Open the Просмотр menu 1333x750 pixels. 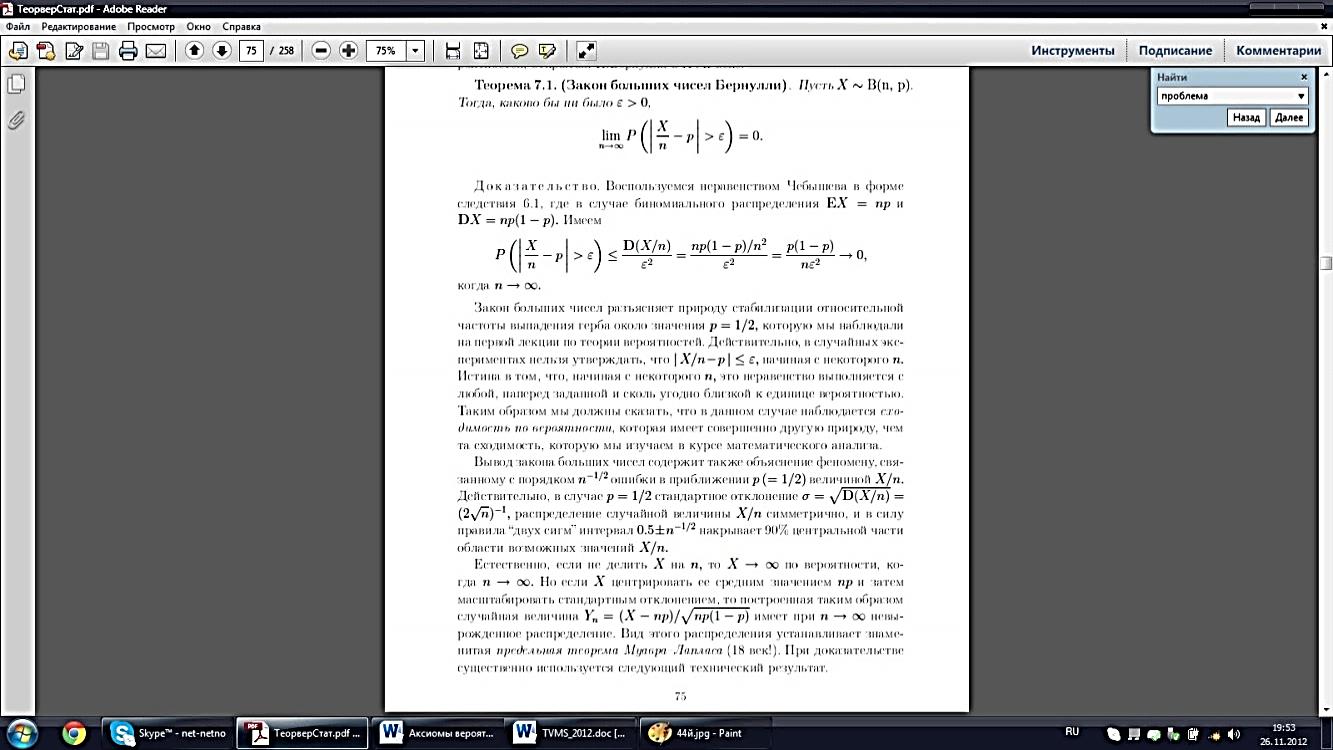[150, 26]
